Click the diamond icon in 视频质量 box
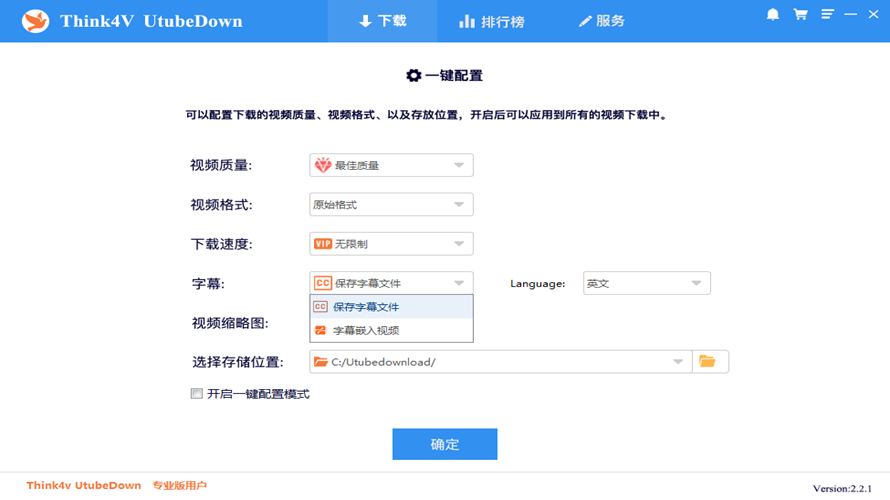Viewport: 890px width, 500px height. pyautogui.click(x=322, y=165)
